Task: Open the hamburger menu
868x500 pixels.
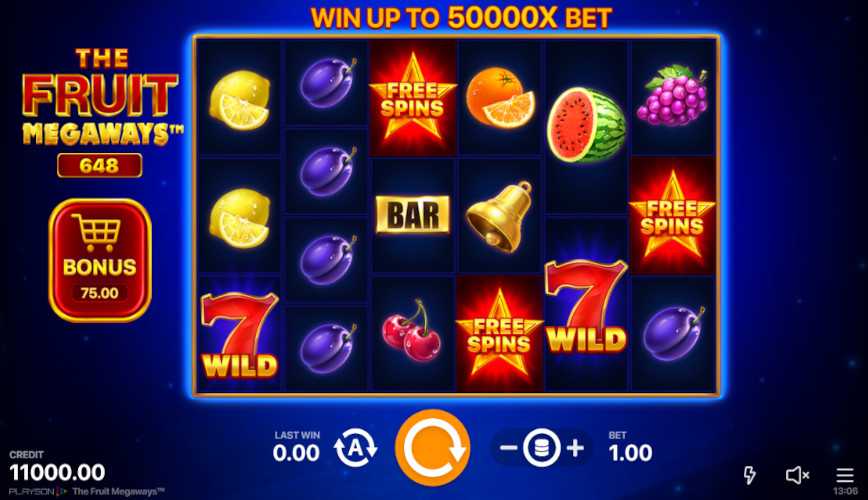Action: coord(845,475)
